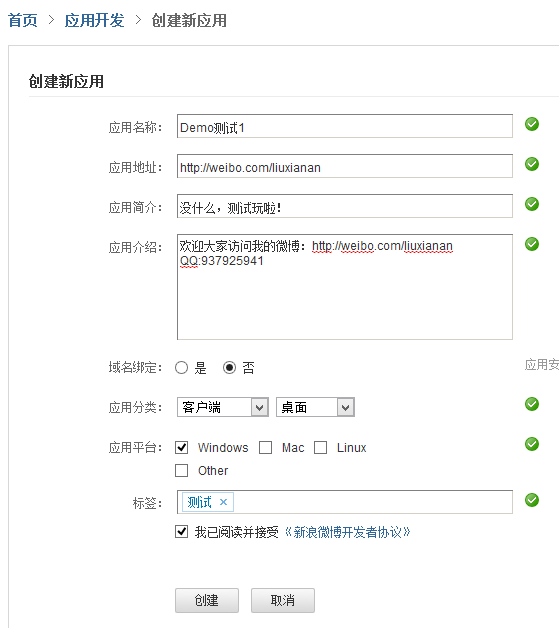Image resolution: width=559 pixels, height=628 pixels.
Task: Focus the 应用地址 URL input field
Action: [345, 166]
